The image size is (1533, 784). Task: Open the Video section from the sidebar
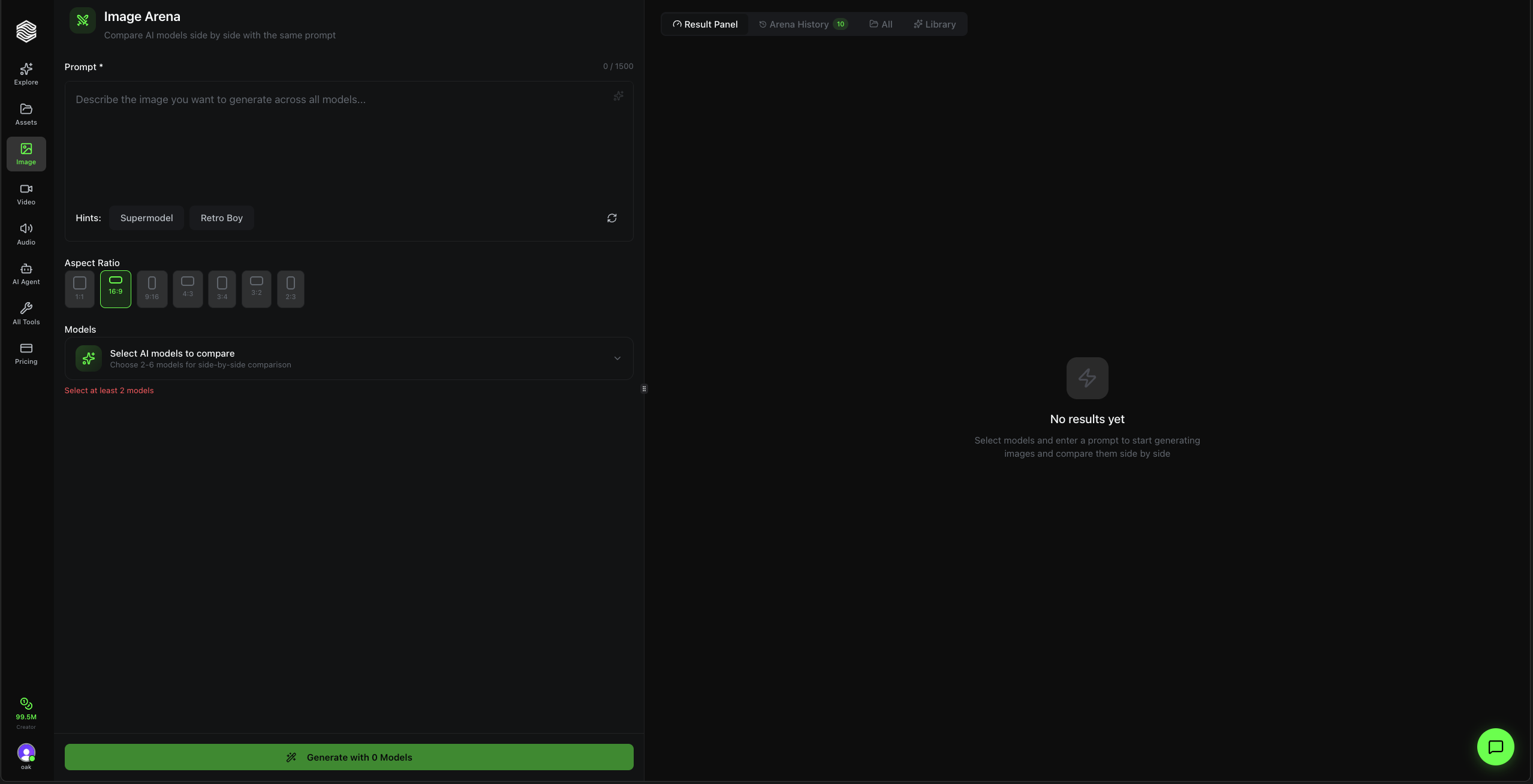(26, 193)
